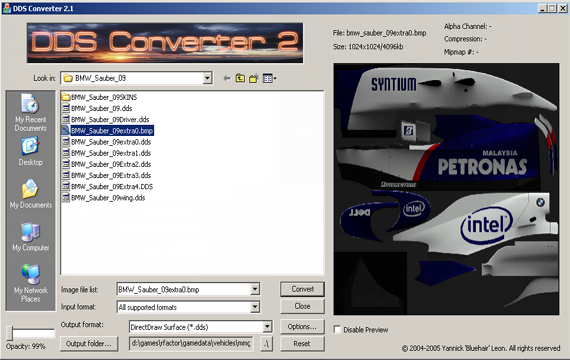The image size is (570, 360).
Task: Go up one folder level
Action: point(240,78)
